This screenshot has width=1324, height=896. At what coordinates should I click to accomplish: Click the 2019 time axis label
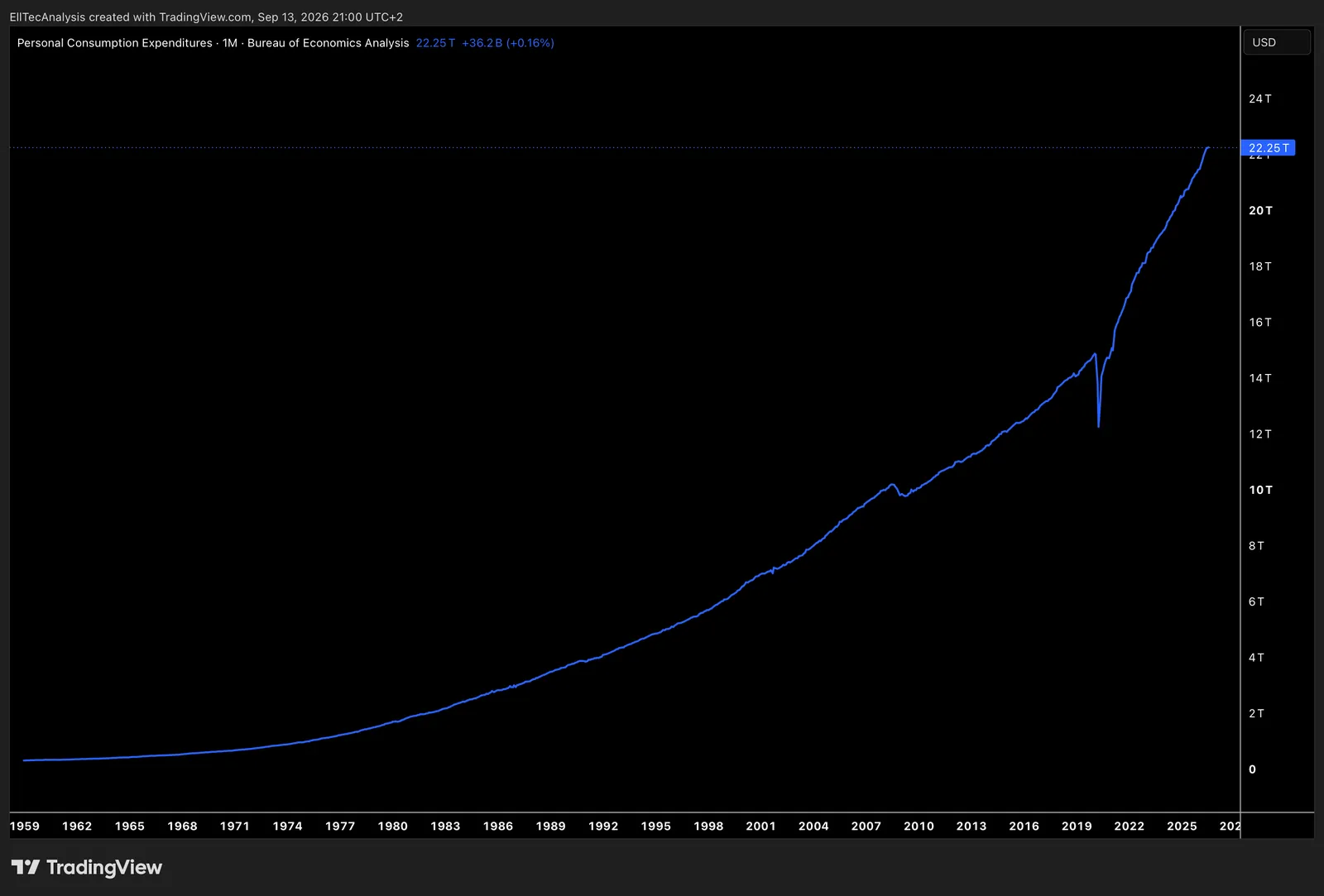[1077, 826]
